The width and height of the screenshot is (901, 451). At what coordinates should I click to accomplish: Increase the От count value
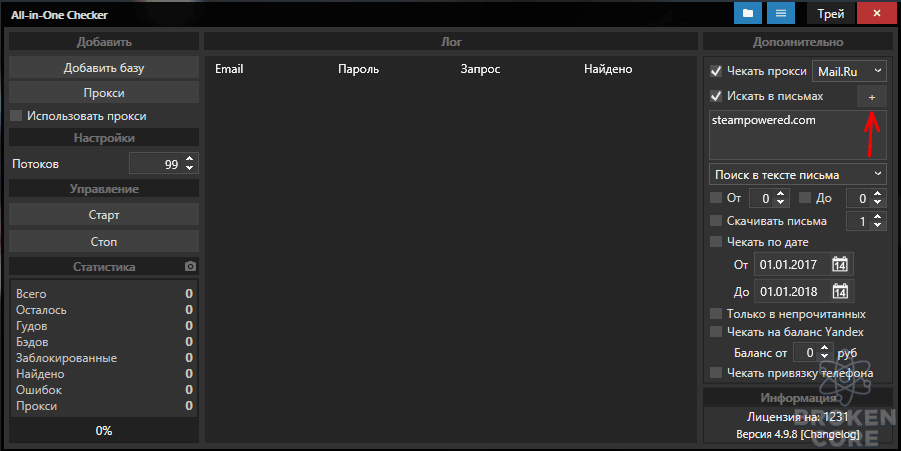coord(780,194)
